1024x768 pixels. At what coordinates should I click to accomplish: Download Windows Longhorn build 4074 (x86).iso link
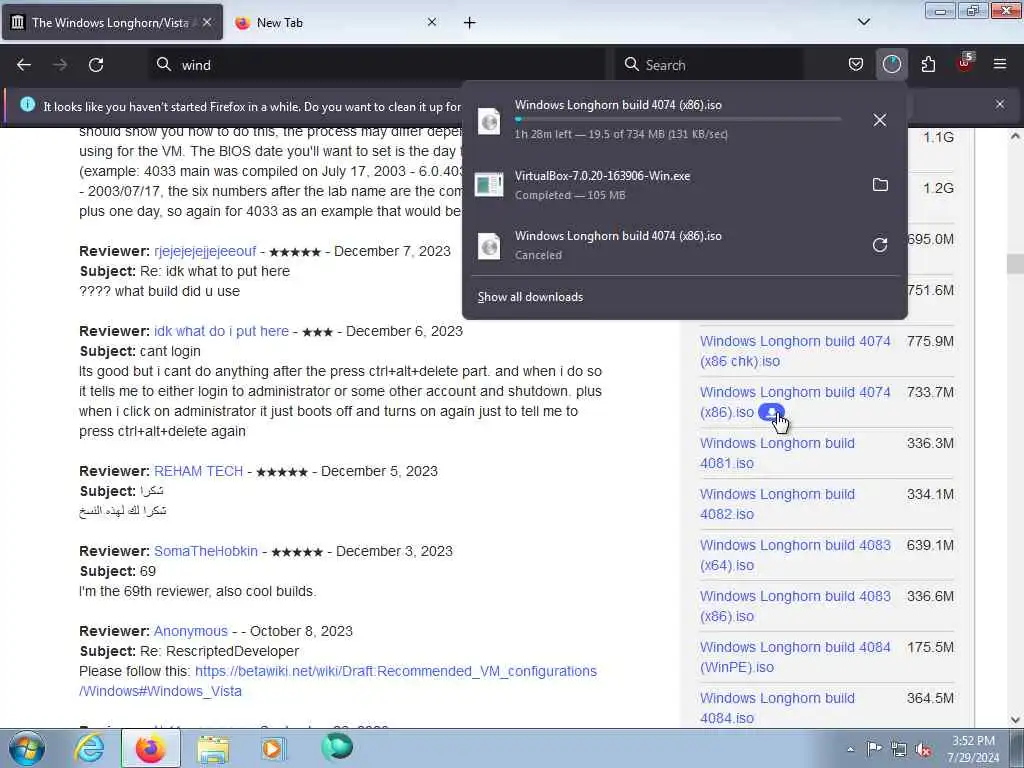coord(795,402)
